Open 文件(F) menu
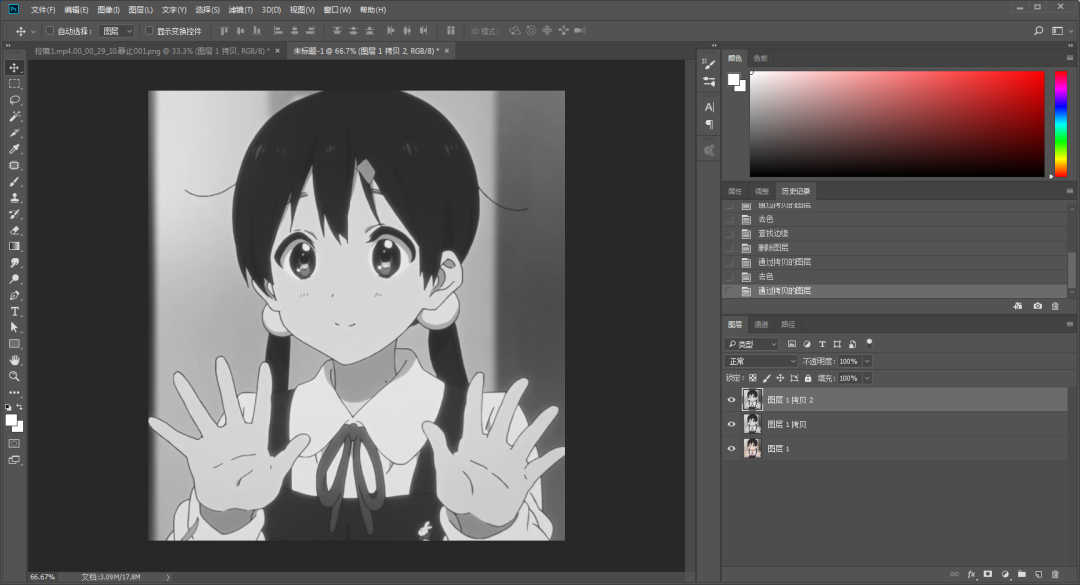The width and height of the screenshot is (1080, 585). [43, 10]
